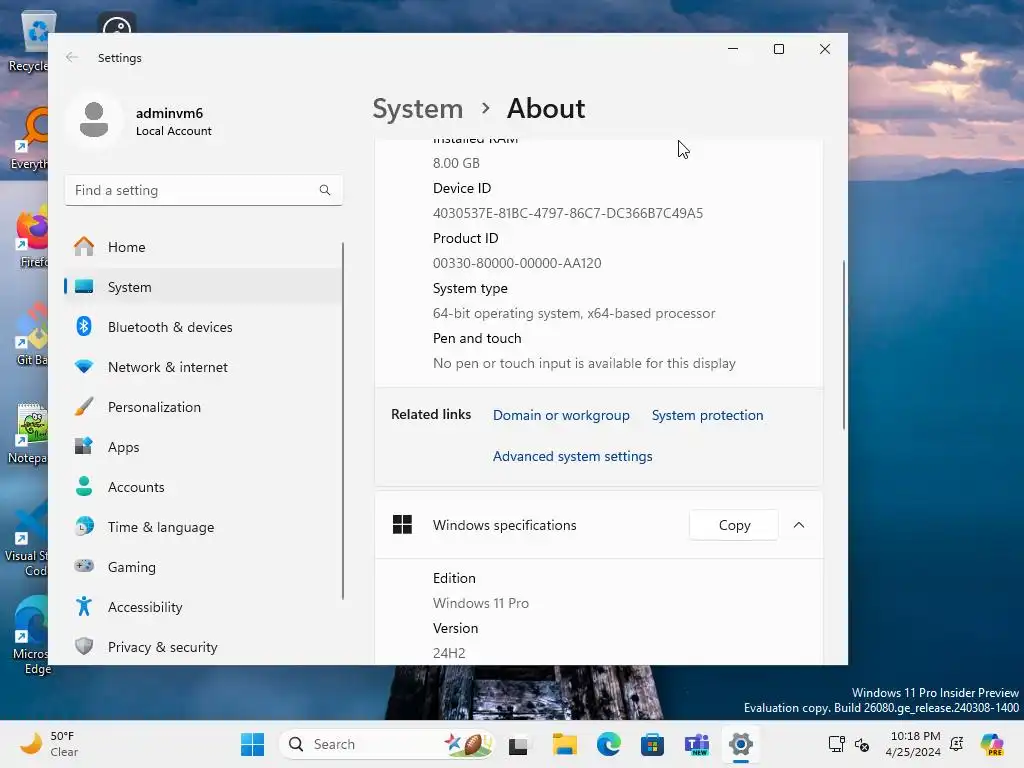Open Microsoft Teams from the taskbar
The image size is (1024, 768).
(x=696, y=744)
